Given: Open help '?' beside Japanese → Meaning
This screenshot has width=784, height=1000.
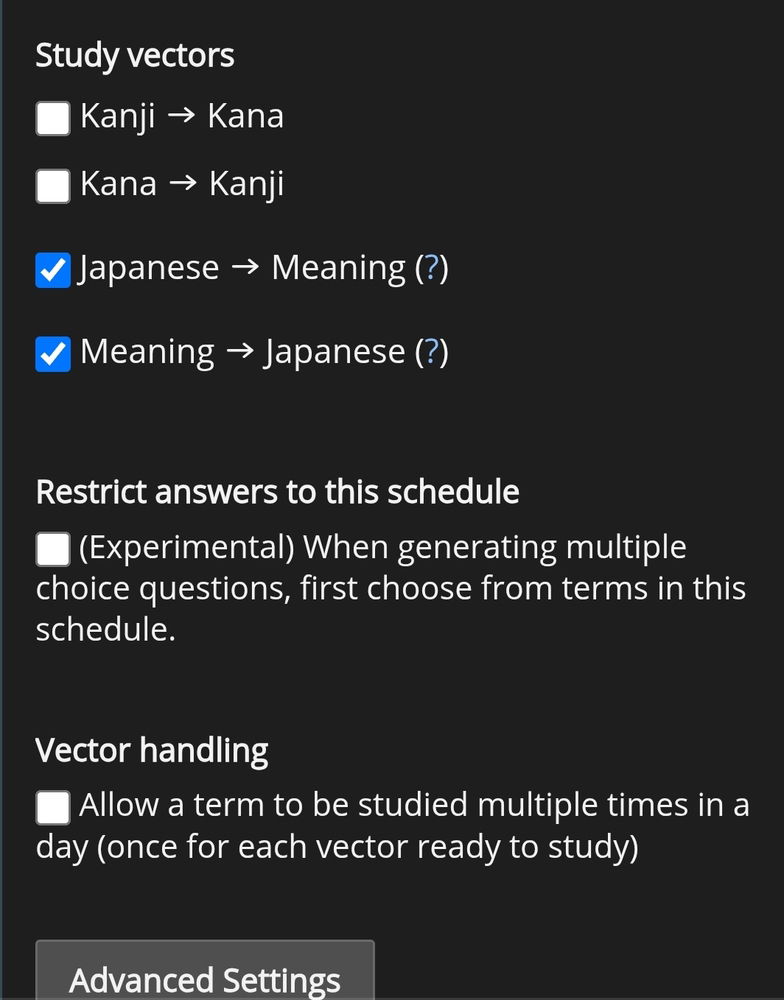Looking at the screenshot, I should pos(431,268).
